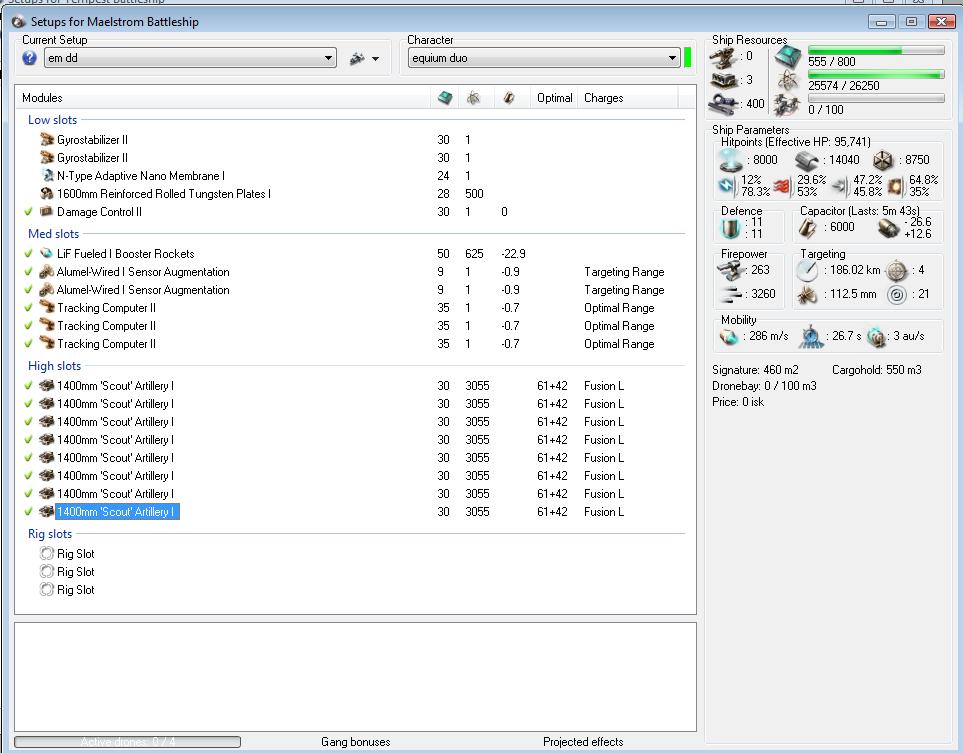The width and height of the screenshot is (963, 753).
Task: Click the structure hitpoints icon showing 8750
Action: click(883, 161)
